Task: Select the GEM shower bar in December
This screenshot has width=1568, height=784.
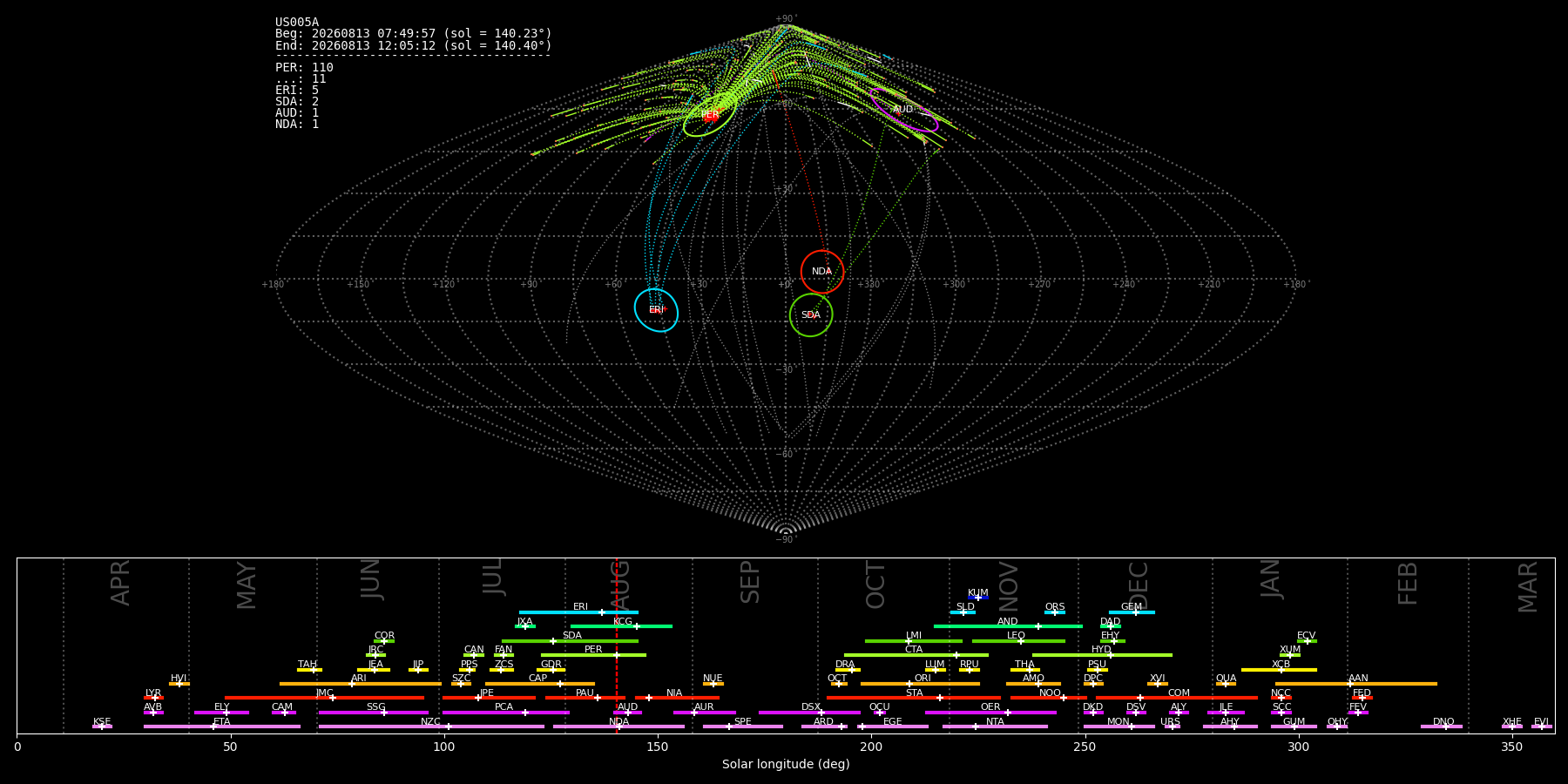Action: pos(1132,612)
